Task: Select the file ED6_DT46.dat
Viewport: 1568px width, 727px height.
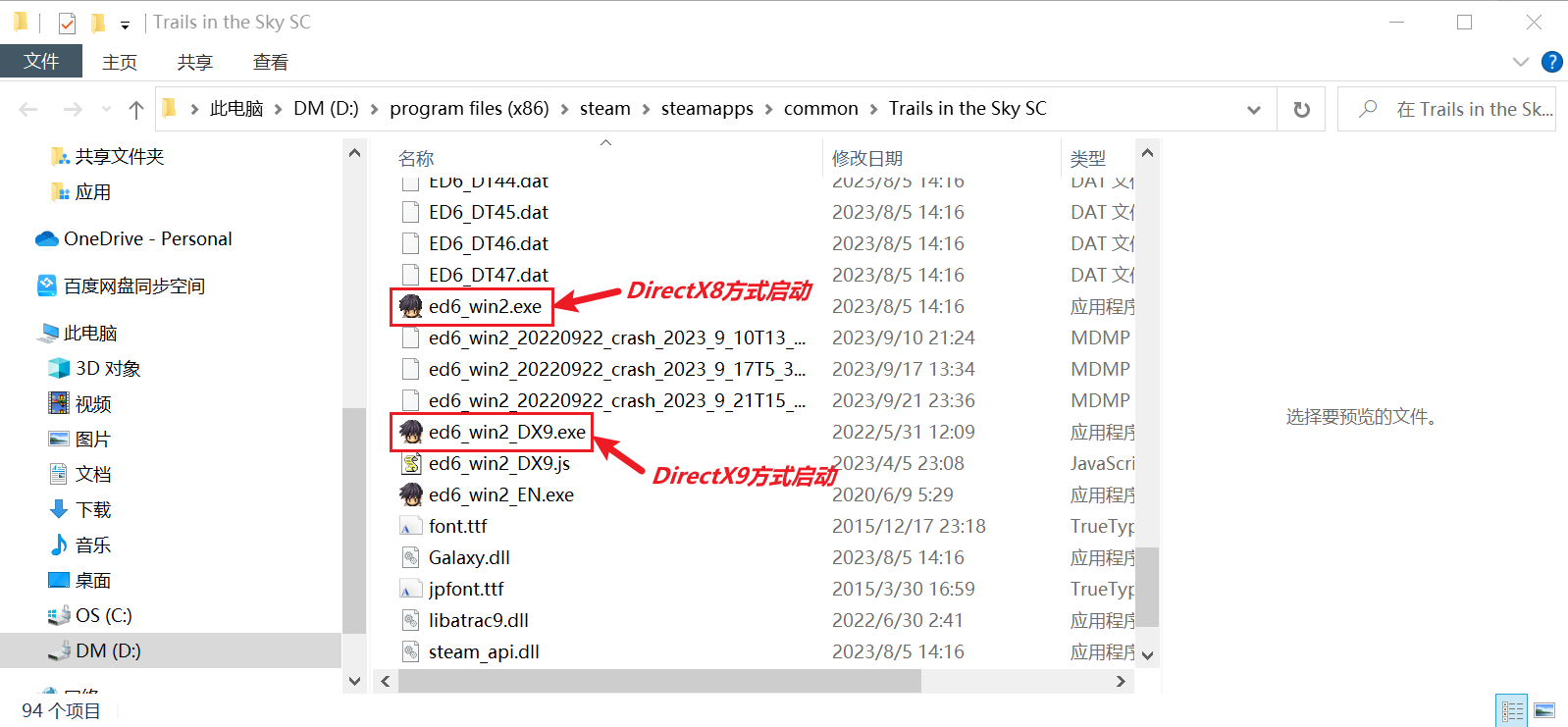Action: 488,243
